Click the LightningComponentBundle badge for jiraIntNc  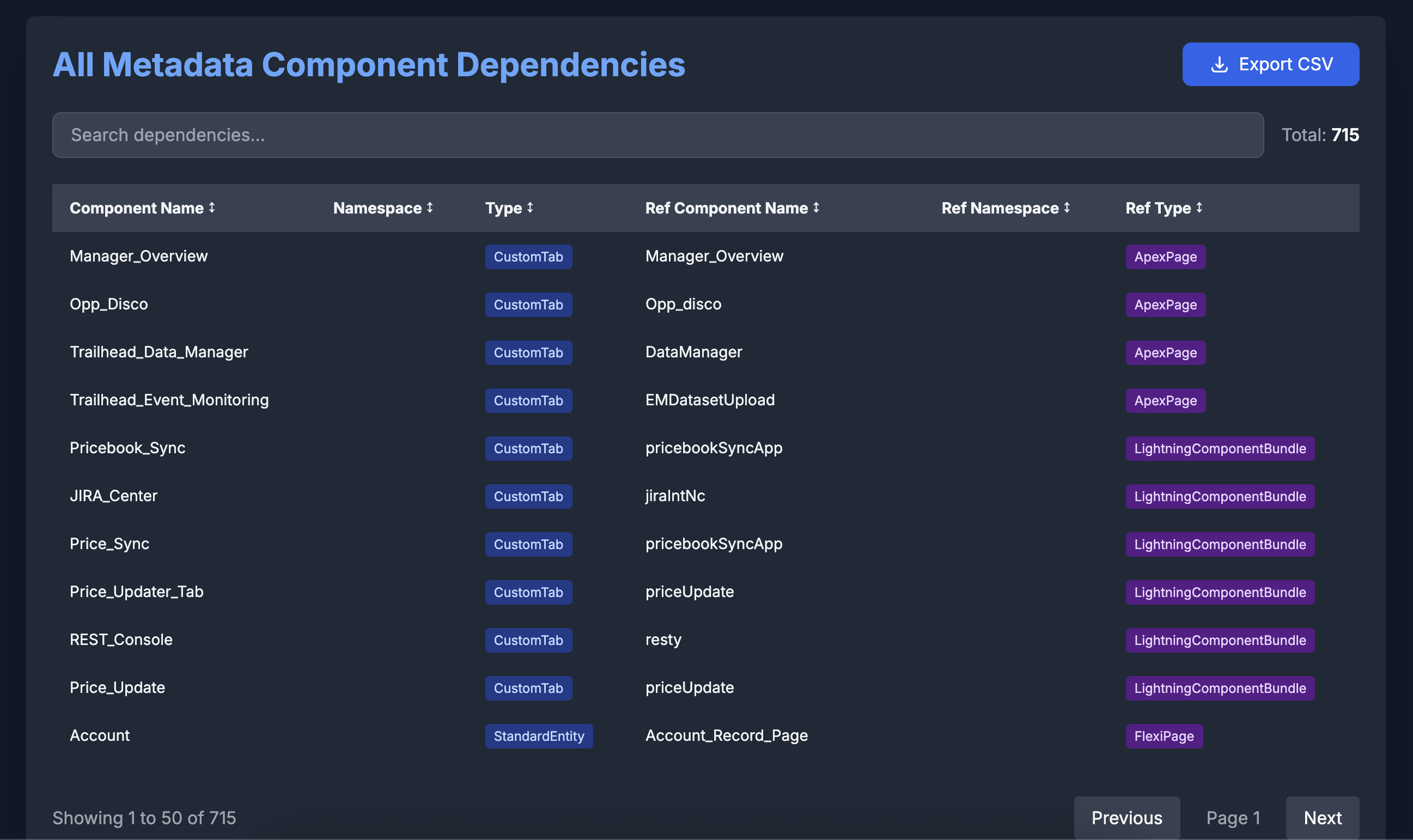(x=1220, y=496)
